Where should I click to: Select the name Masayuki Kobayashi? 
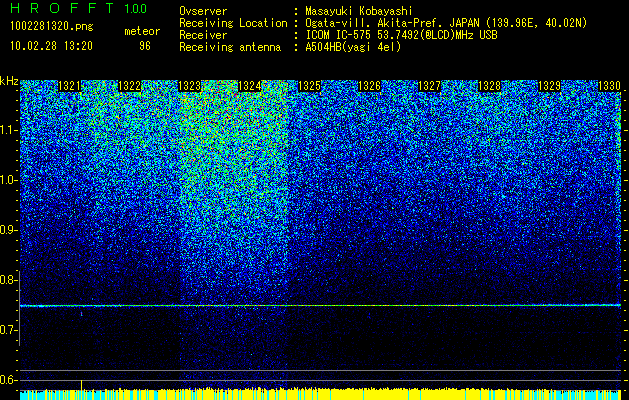[x=359, y=11]
